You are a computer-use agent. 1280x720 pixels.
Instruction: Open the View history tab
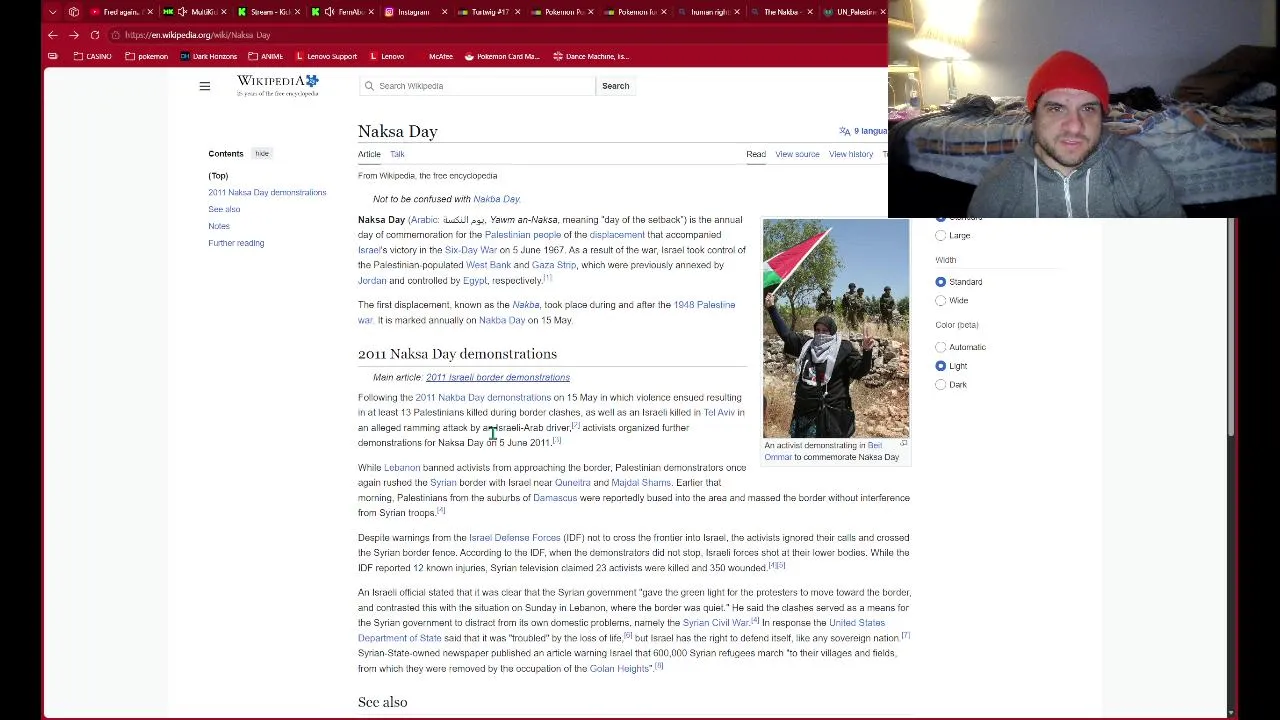(851, 154)
